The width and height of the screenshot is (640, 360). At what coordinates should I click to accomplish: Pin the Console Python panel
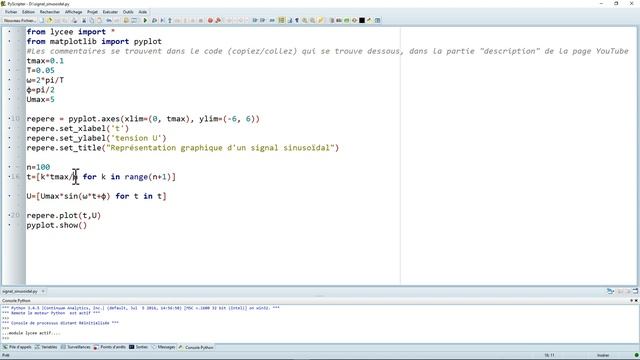pos(631,300)
